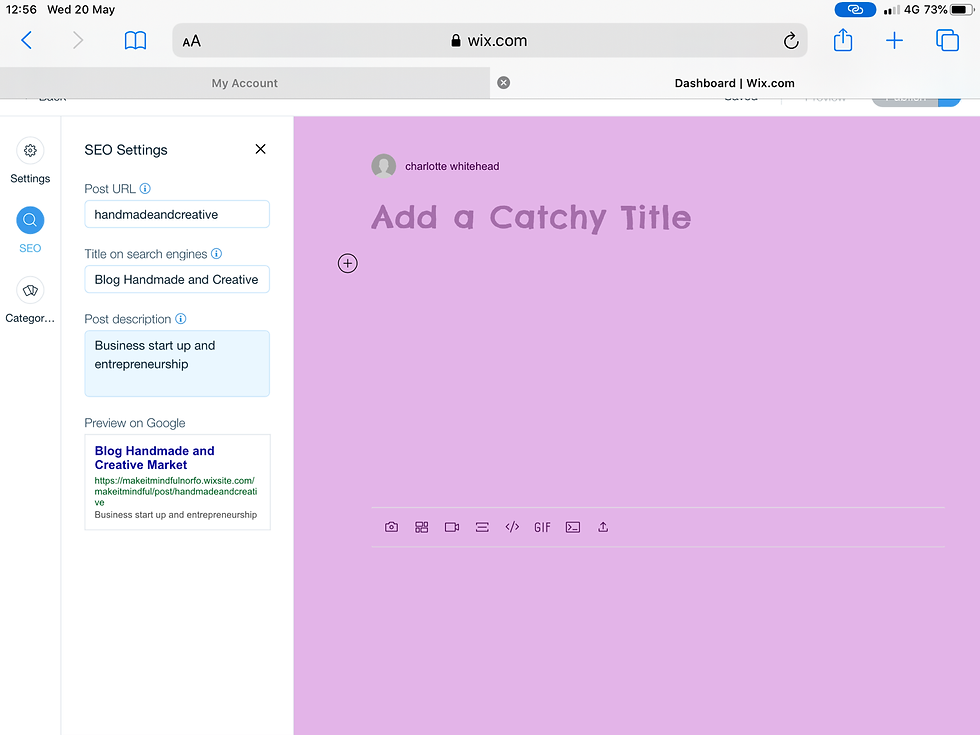The height and width of the screenshot is (735, 980).
Task: Edit the Post URL field handmadeandcreative
Action: click(177, 214)
